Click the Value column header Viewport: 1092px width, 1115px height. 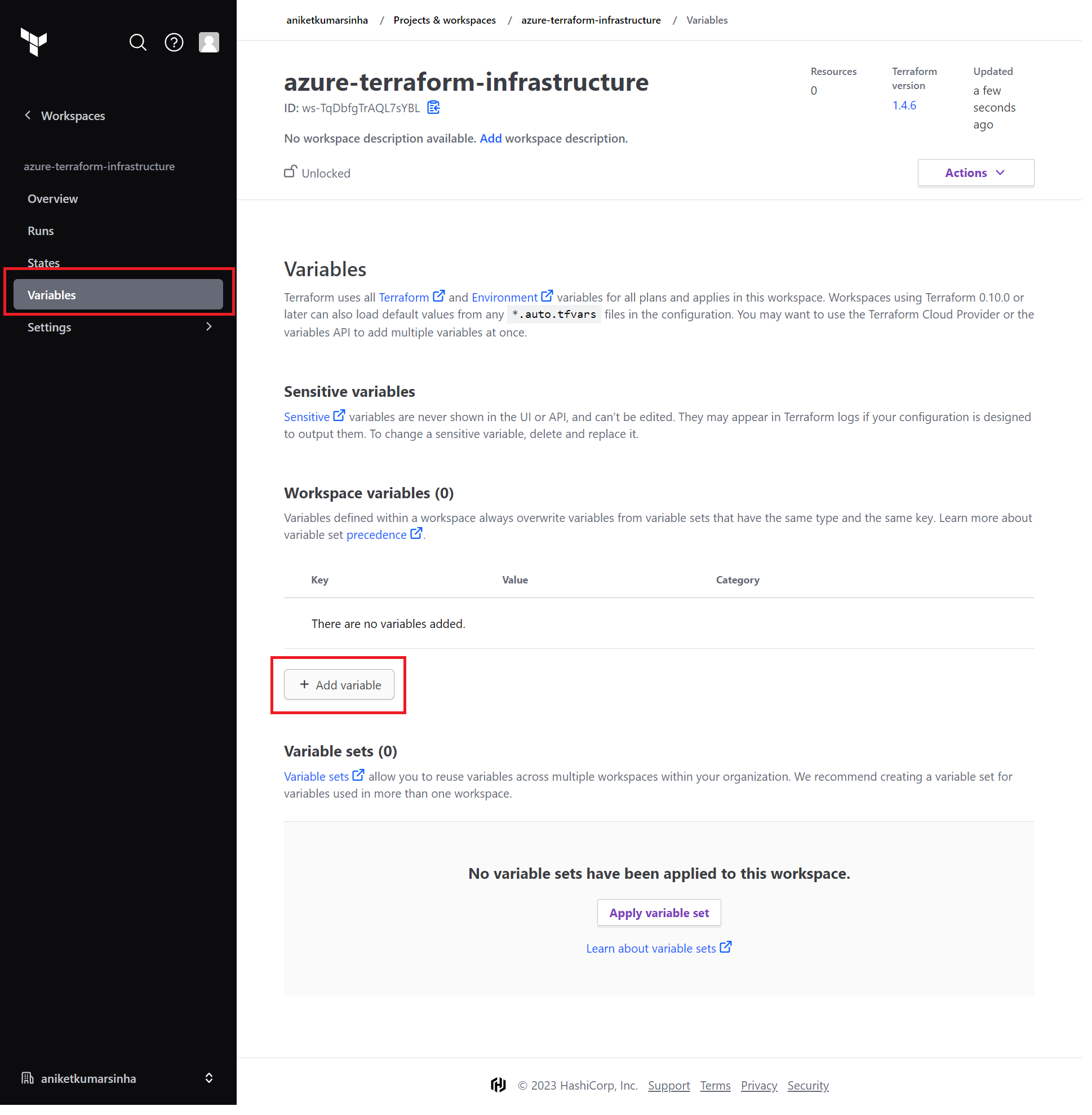pyautogui.click(x=516, y=580)
